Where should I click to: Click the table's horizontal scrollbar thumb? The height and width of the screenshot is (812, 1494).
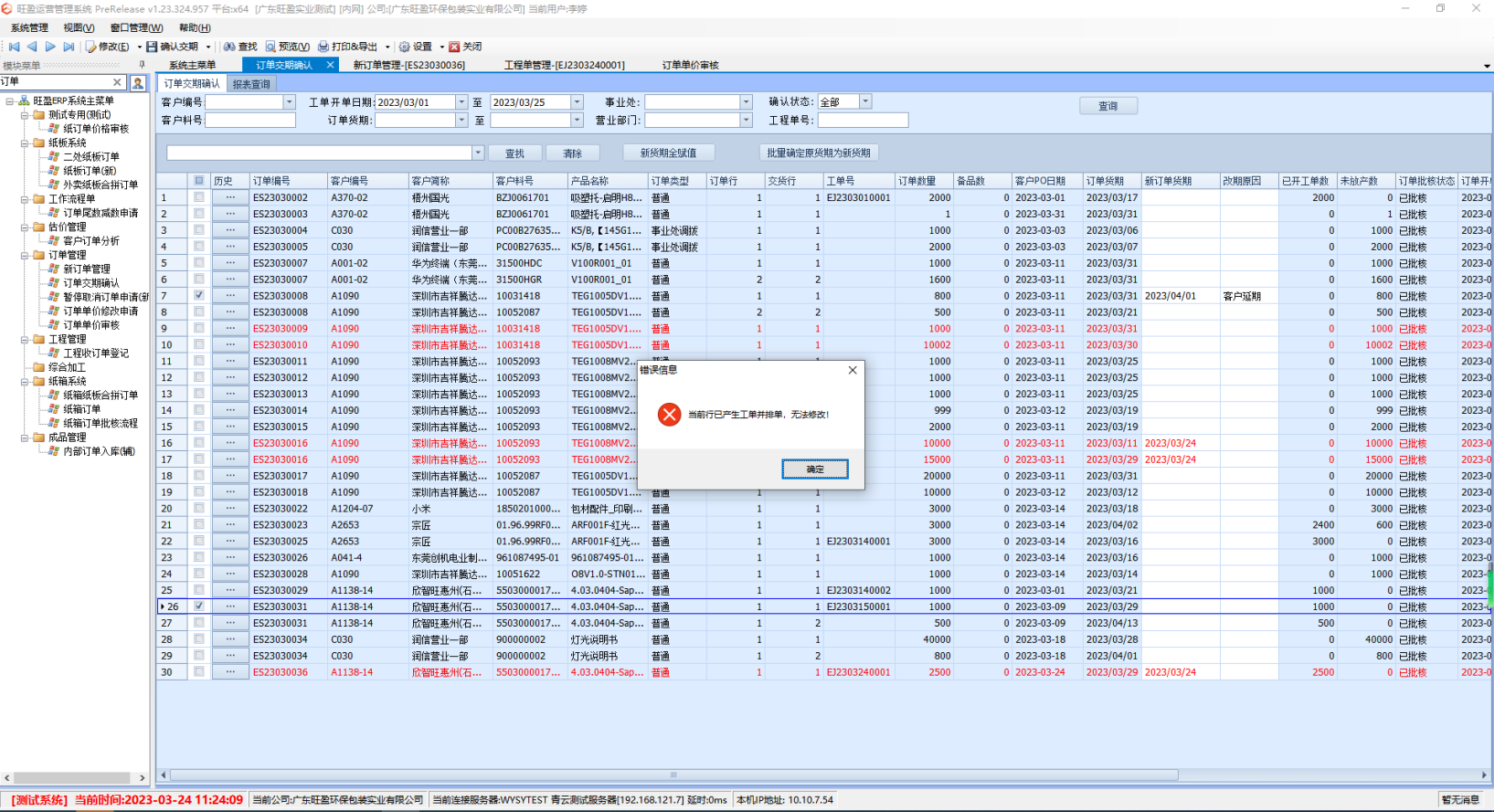[x=673, y=775]
